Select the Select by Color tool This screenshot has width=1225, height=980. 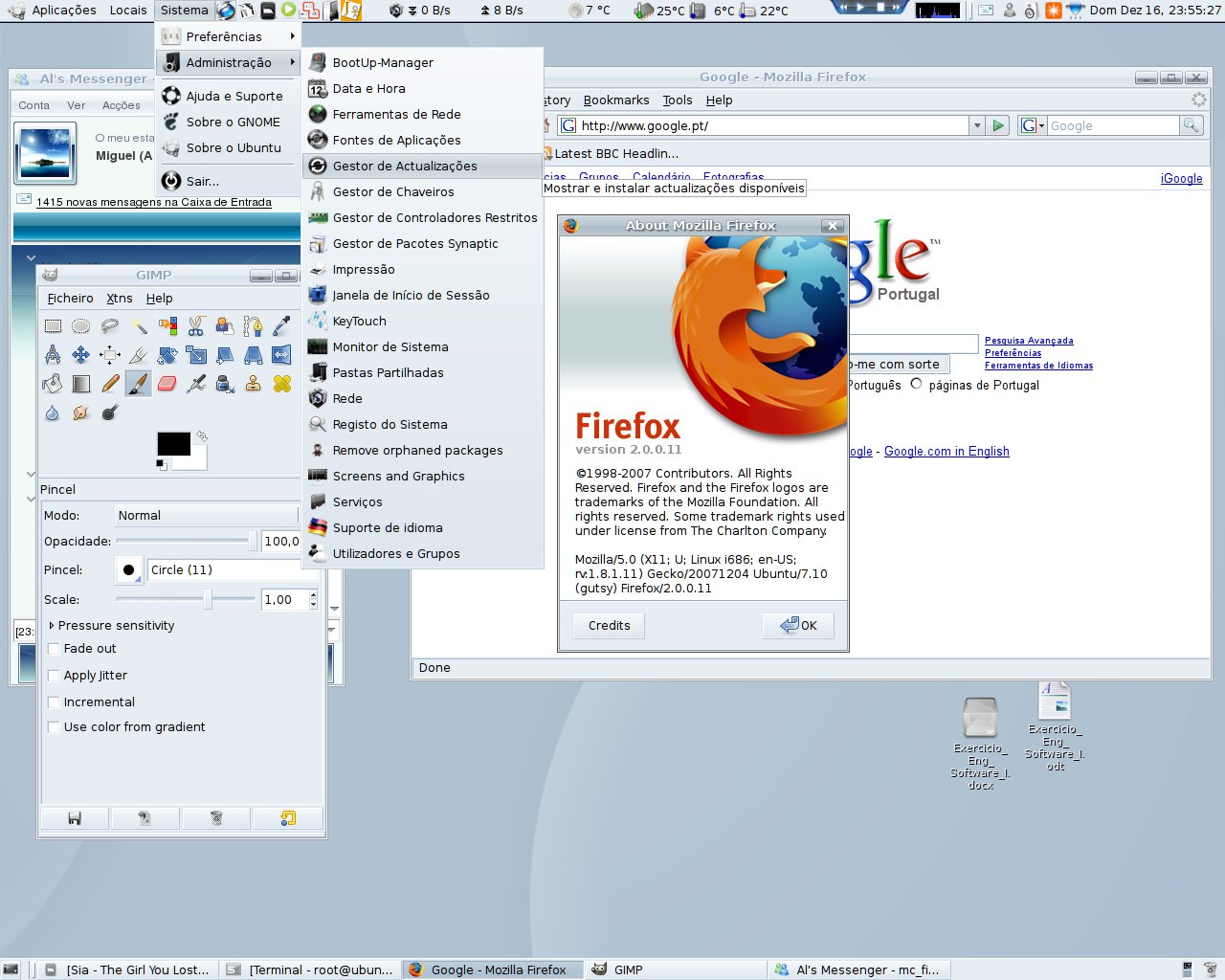click(167, 326)
